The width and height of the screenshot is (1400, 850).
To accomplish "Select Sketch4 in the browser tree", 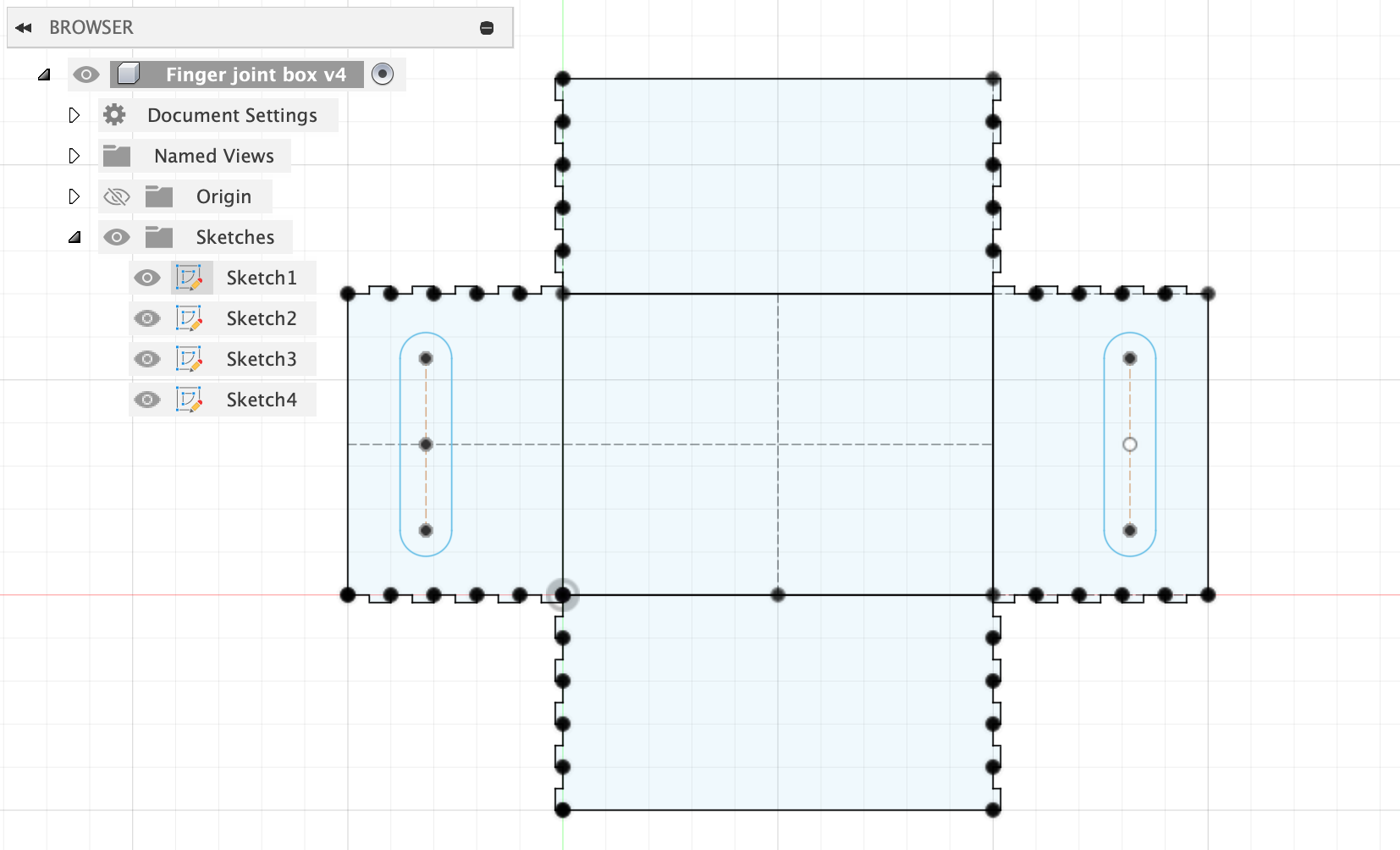I will click(262, 400).
